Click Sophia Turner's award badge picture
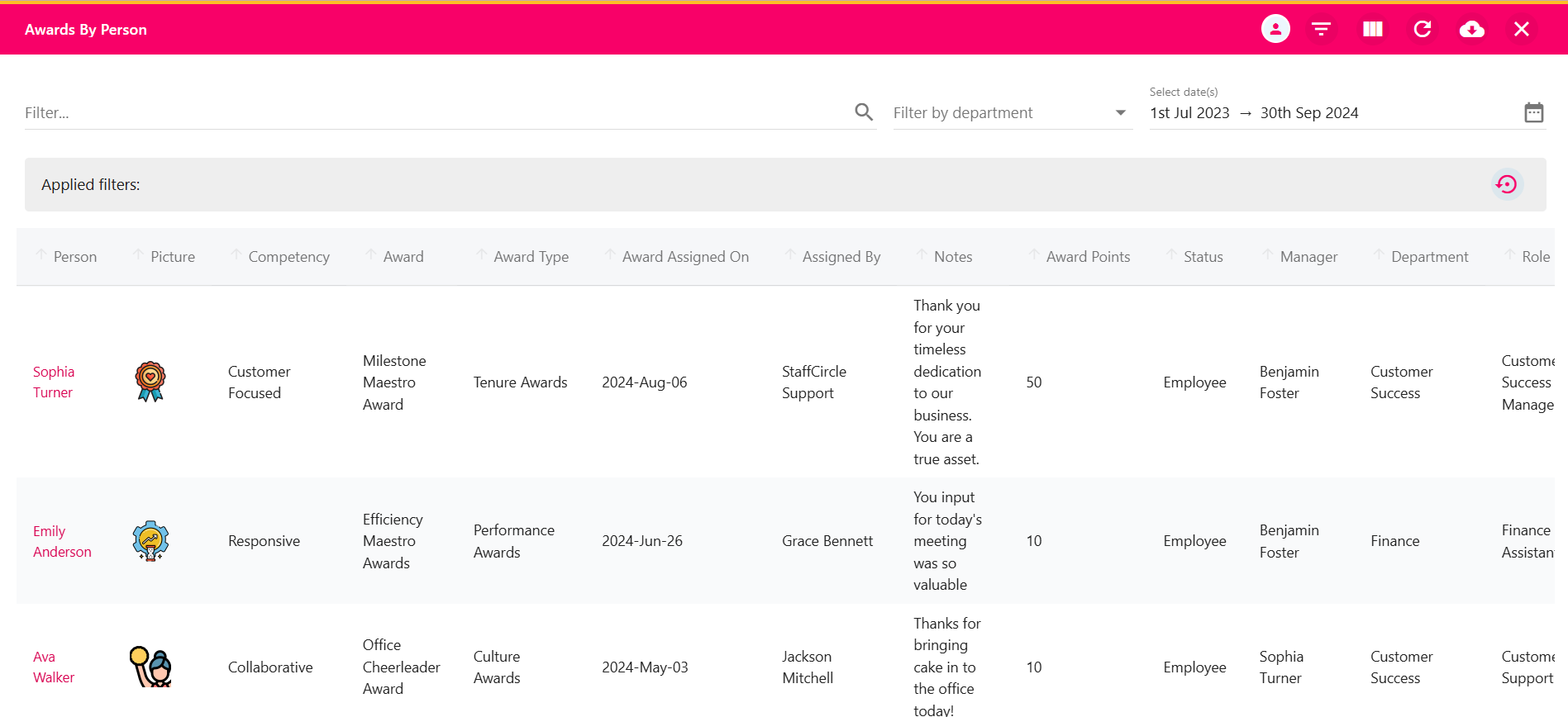The image size is (1568, 717). 150,382
